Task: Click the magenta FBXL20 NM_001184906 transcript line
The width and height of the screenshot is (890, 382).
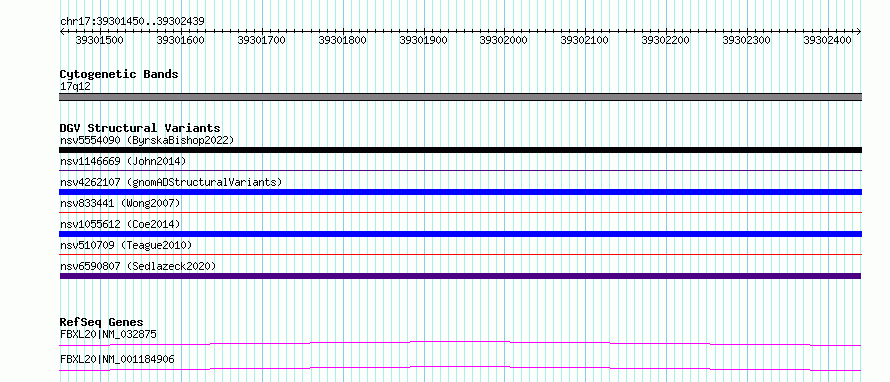Action: [x=460, y=368]
